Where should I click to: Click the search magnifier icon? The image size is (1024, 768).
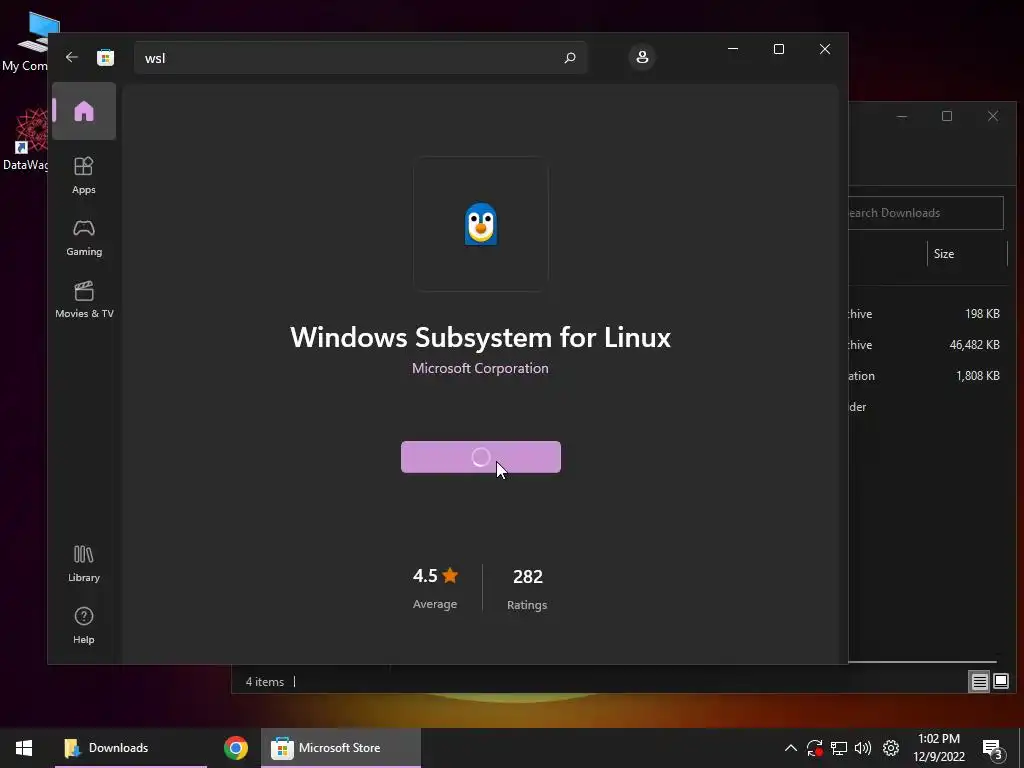(x=569, y=57)
